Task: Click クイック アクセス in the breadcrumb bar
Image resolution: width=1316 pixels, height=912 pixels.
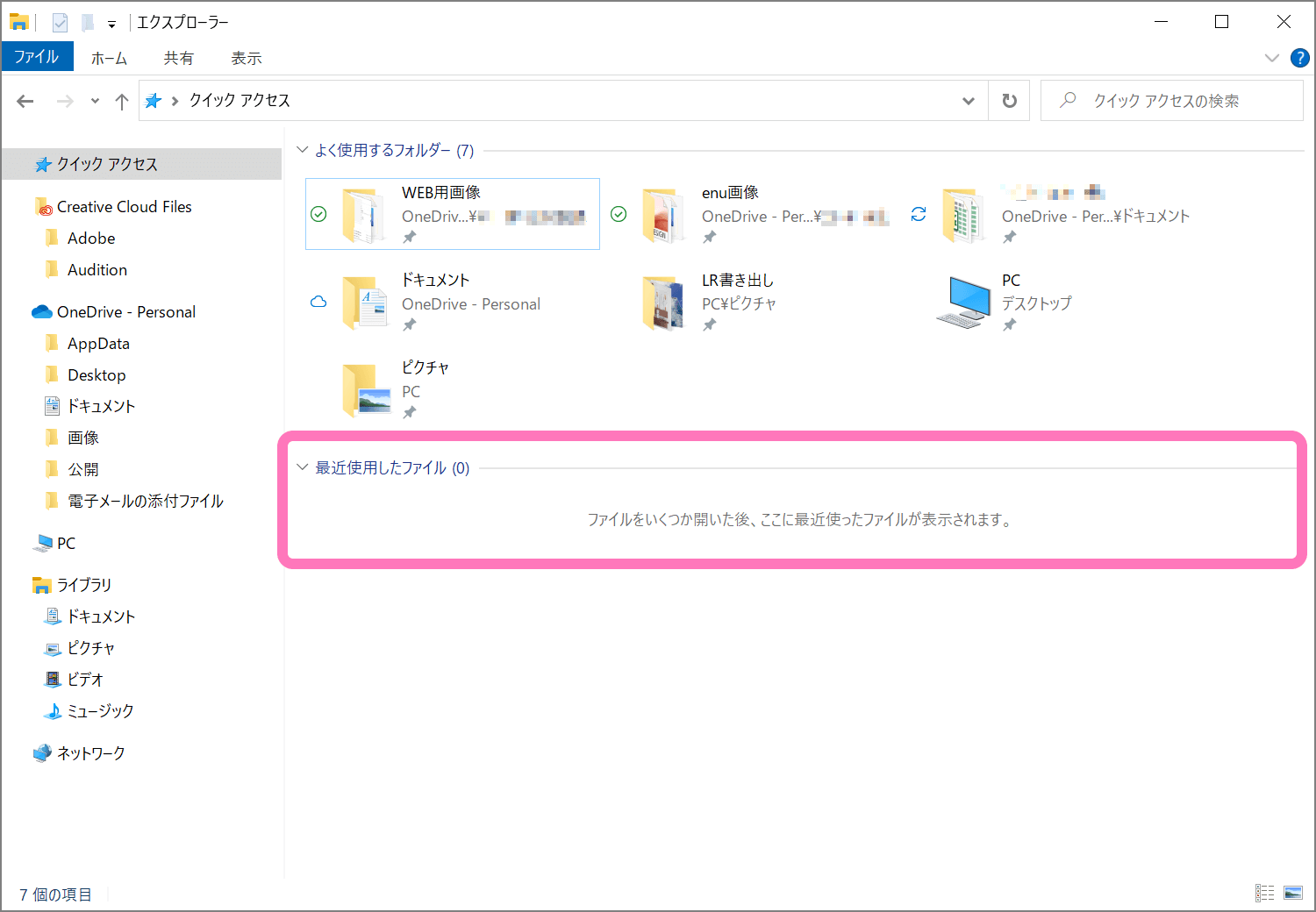Action: point(239,100)
